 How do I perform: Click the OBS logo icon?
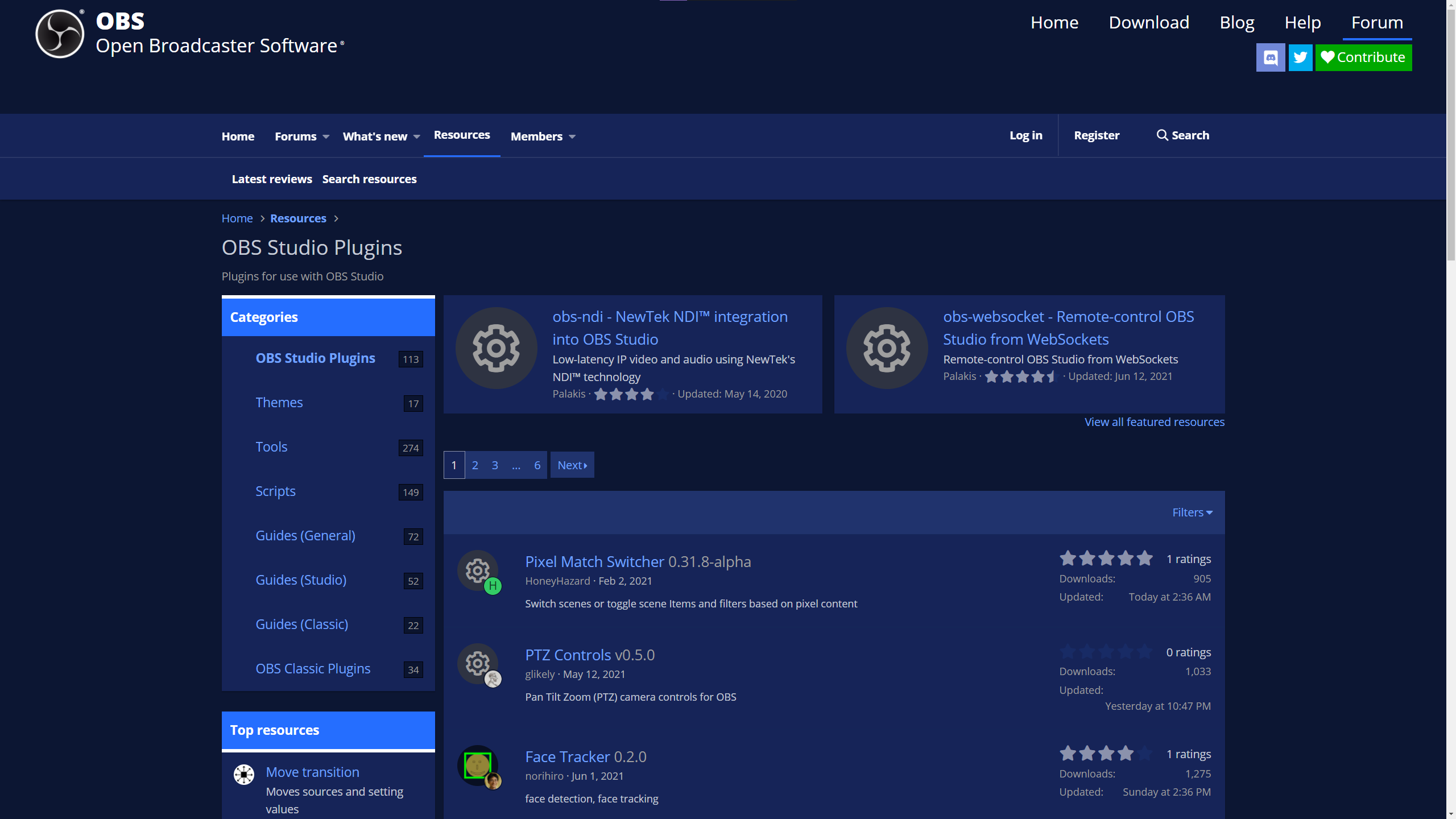point(60,34)
